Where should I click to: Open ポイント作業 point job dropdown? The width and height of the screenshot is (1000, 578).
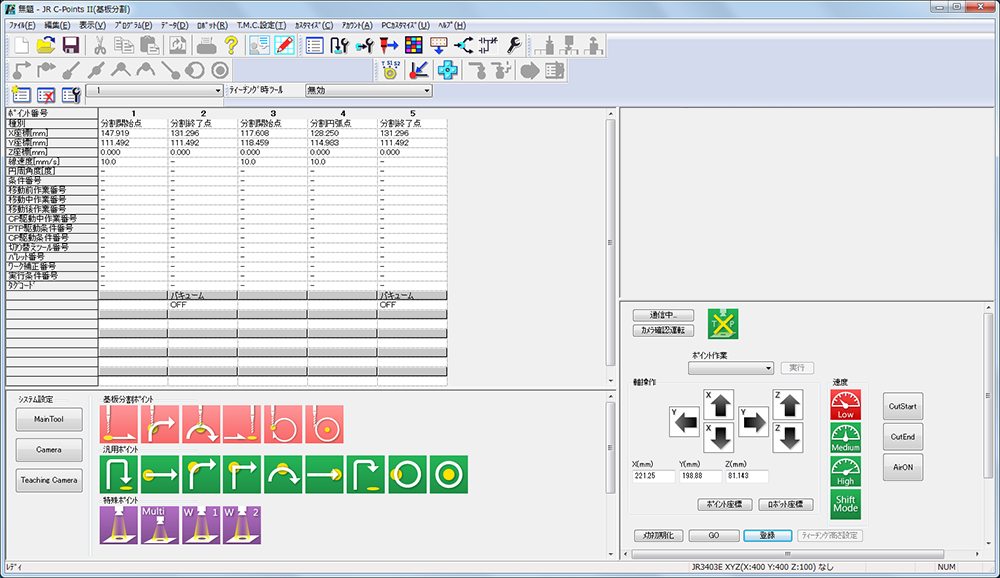pos(731,368)
